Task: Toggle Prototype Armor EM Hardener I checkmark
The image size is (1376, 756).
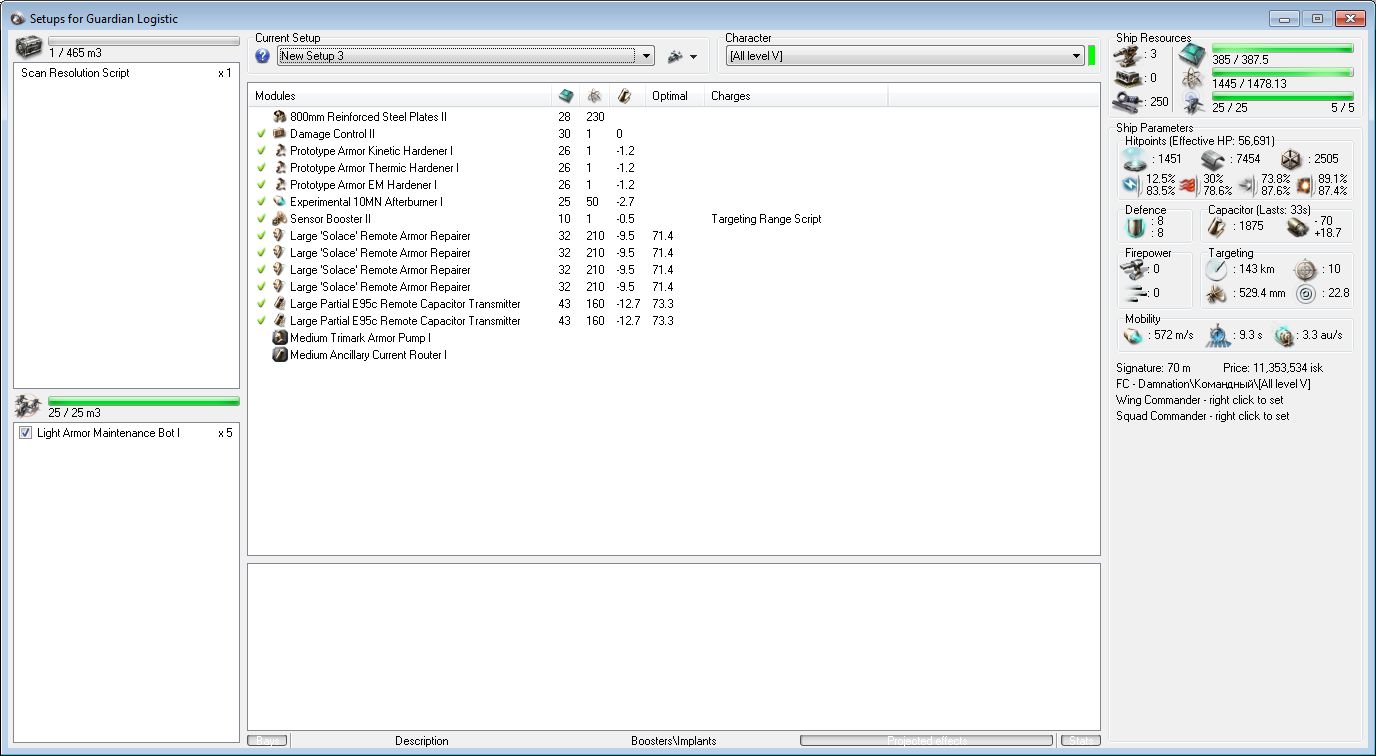Action: (261, 185)
